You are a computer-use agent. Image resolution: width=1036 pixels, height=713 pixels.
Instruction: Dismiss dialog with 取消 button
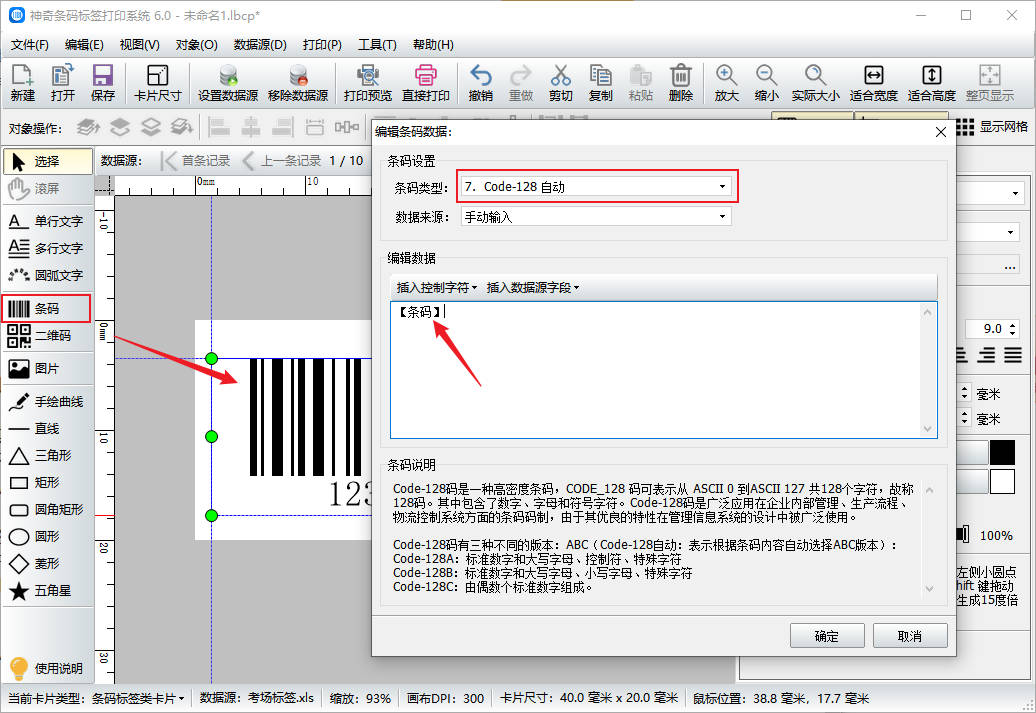coord(910,636)
